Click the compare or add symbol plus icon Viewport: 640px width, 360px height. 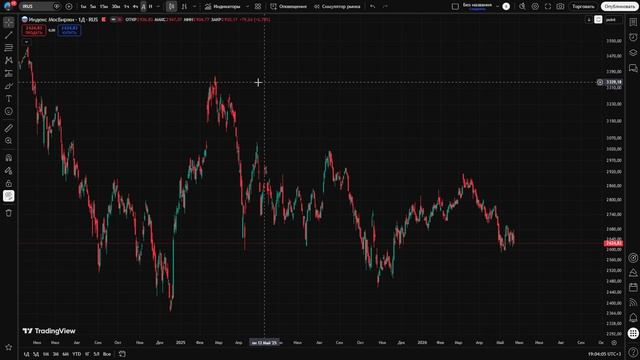pyautogui.click(x=69, y=6)
